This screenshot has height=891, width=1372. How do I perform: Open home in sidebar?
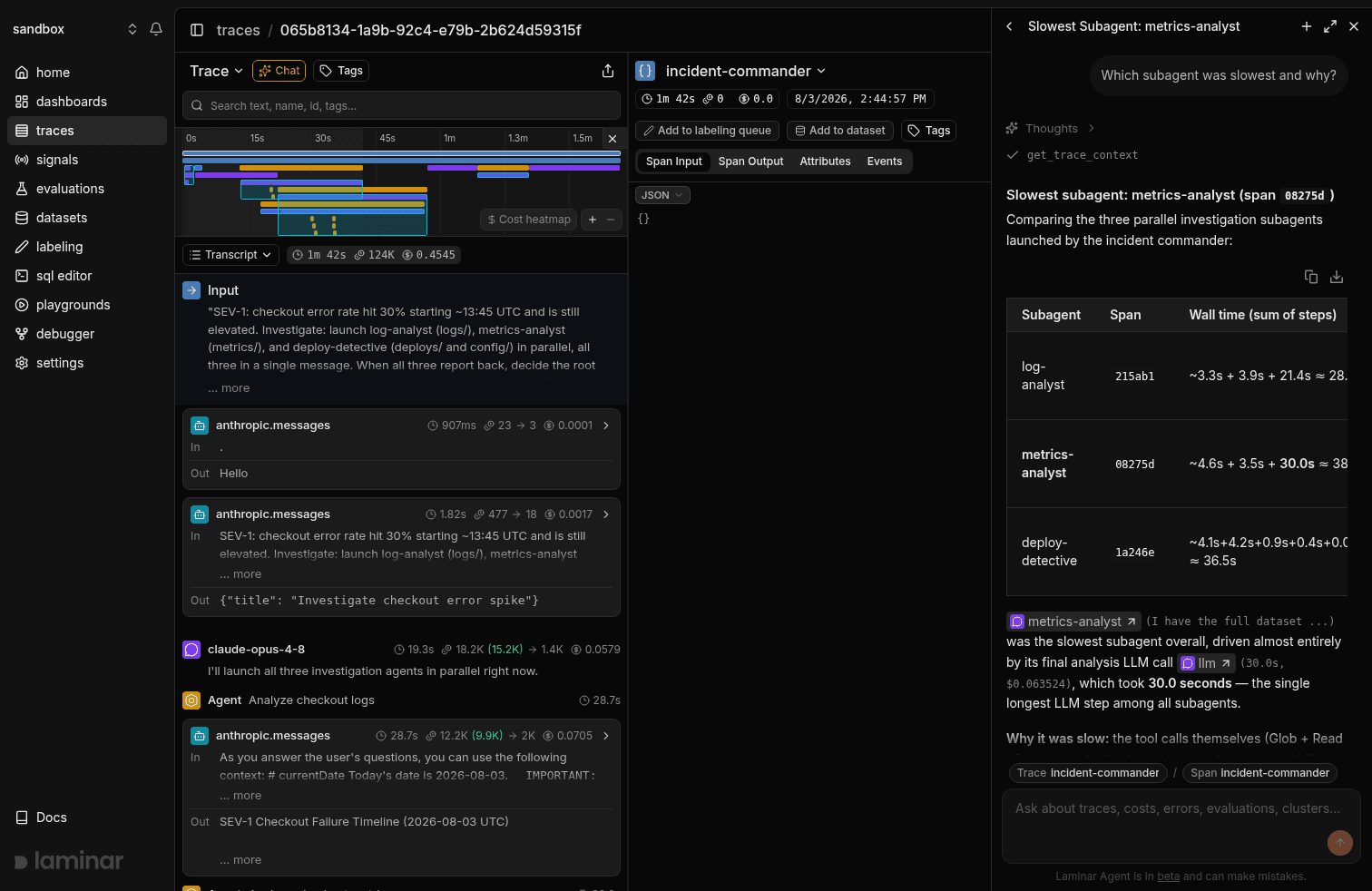click(x=87, y=73)
